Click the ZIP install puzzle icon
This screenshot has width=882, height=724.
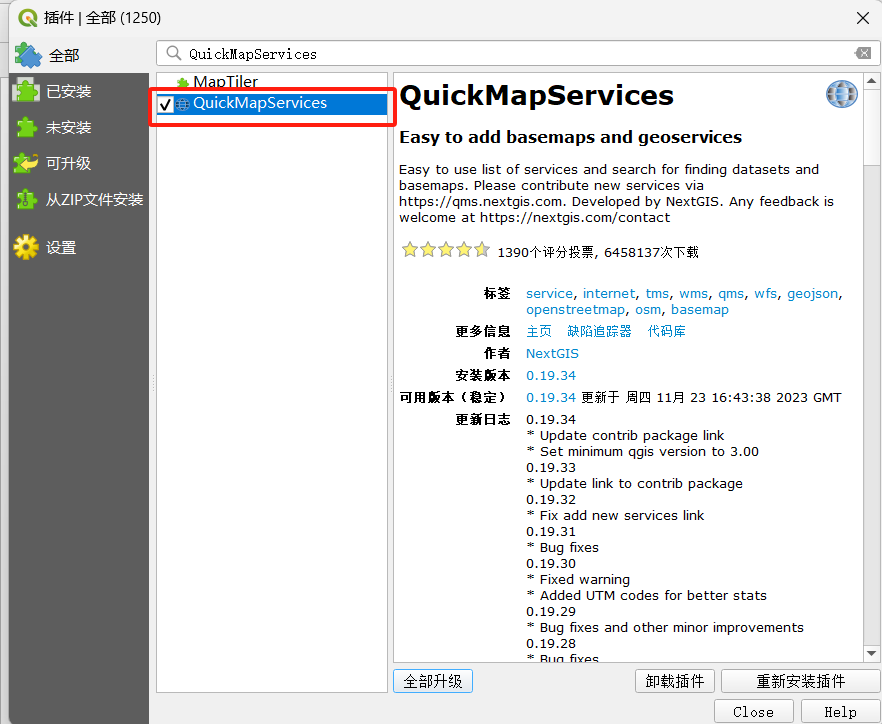point(26,199)
